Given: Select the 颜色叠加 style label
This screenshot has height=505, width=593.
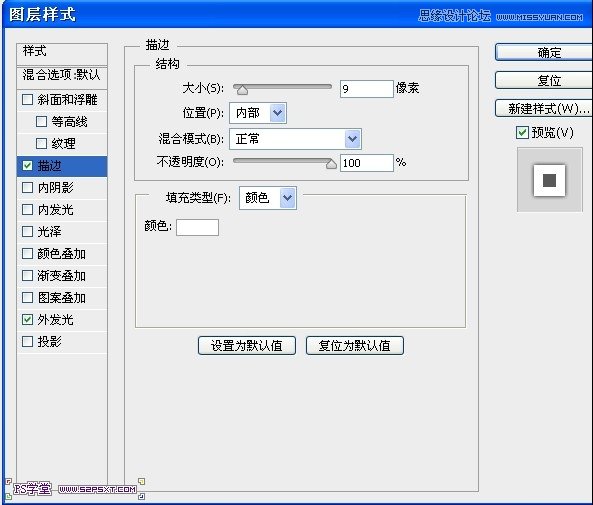Looking at the screenshot, I should pos(62,253).
